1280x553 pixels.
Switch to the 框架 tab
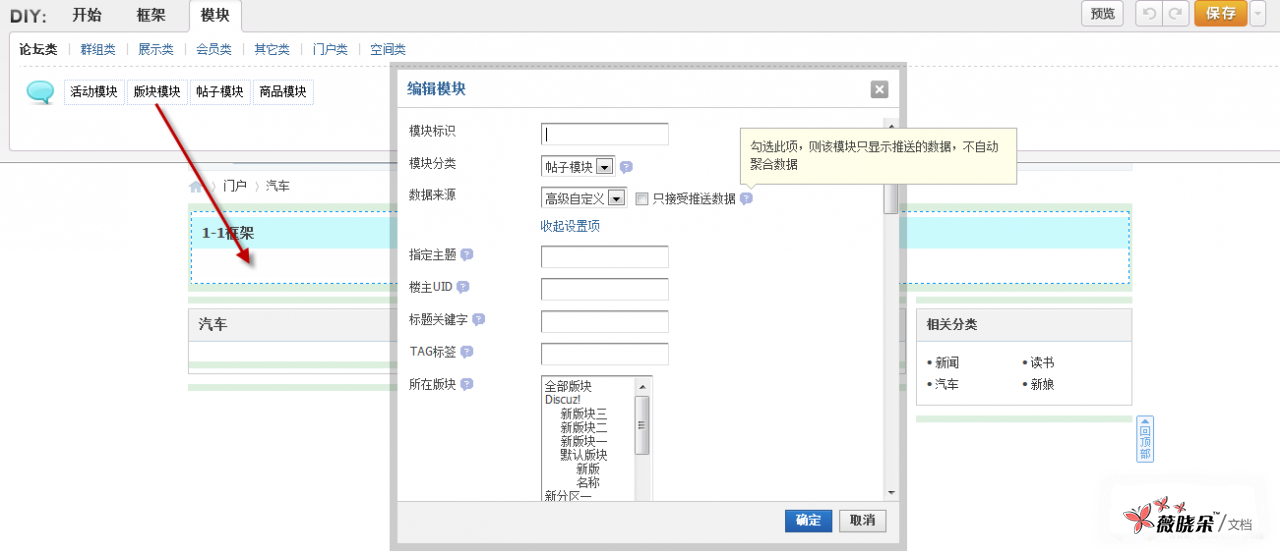tap(151, 15)
